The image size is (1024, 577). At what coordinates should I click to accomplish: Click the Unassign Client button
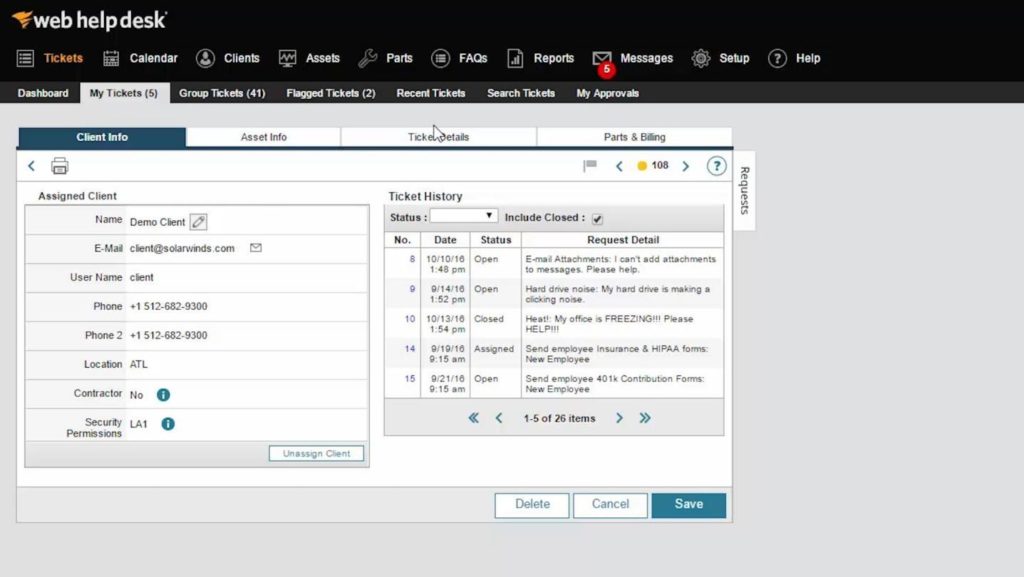pyautogui.click(x=316, y=454)
